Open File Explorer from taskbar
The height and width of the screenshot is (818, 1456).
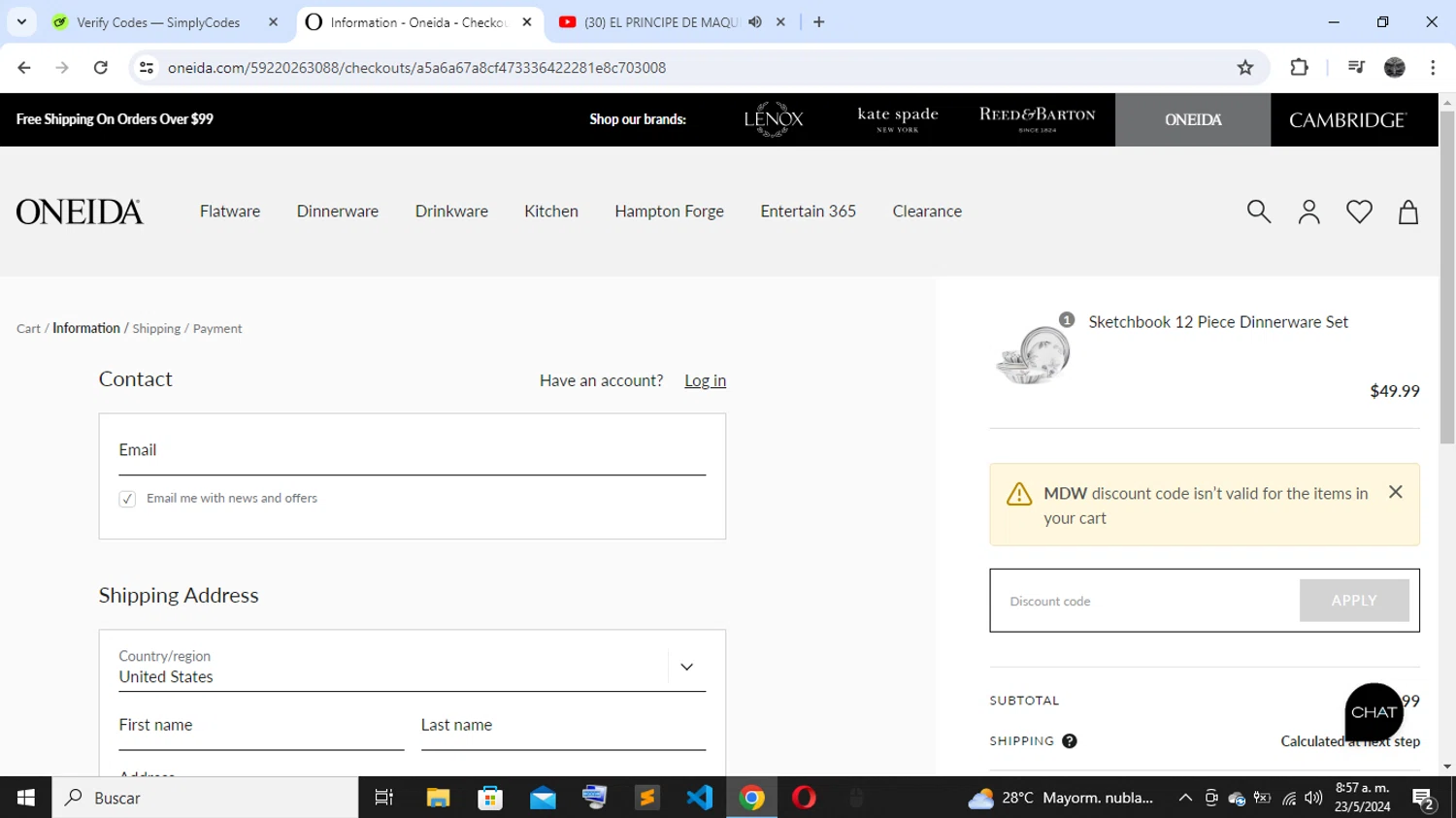point(438,798)
